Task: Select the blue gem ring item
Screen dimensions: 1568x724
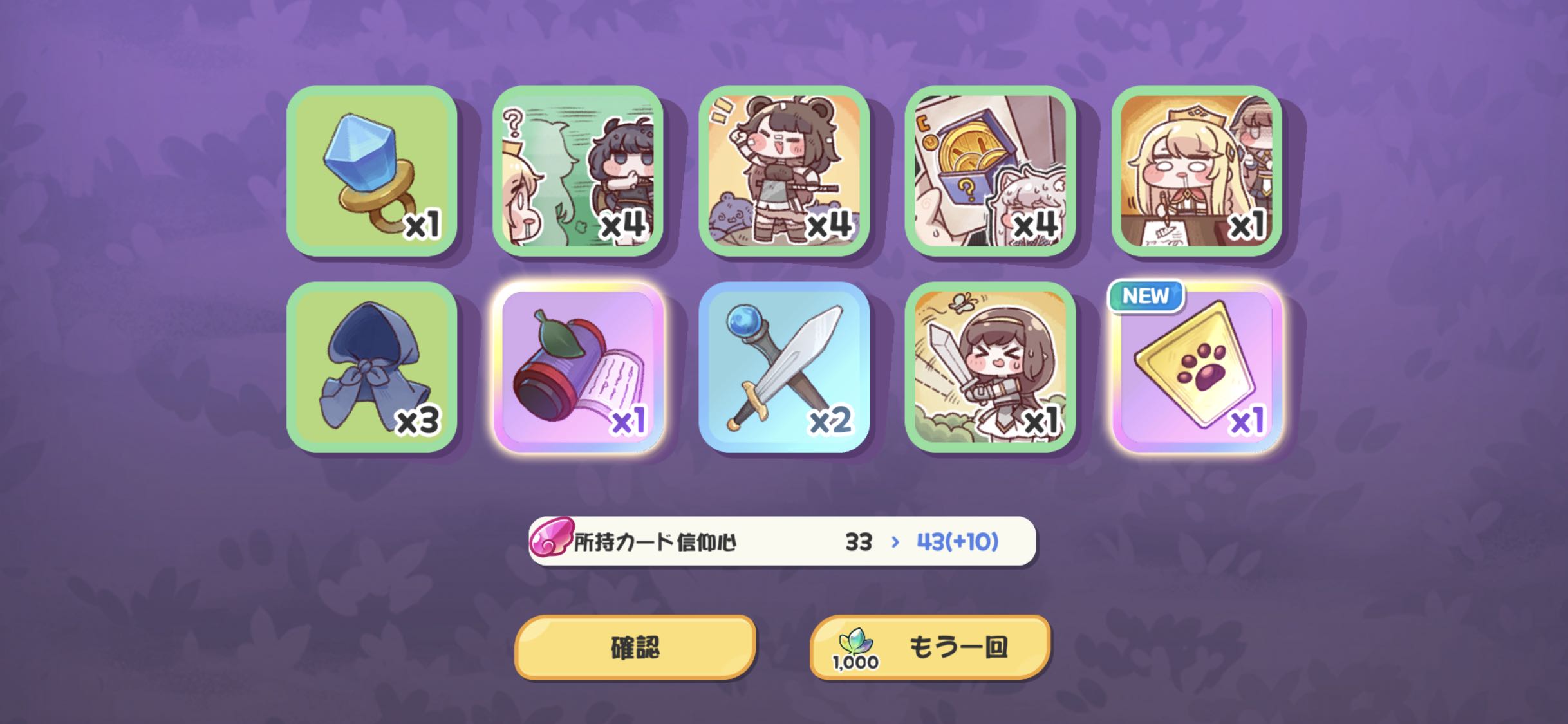Action: click(x=372, y=171)
